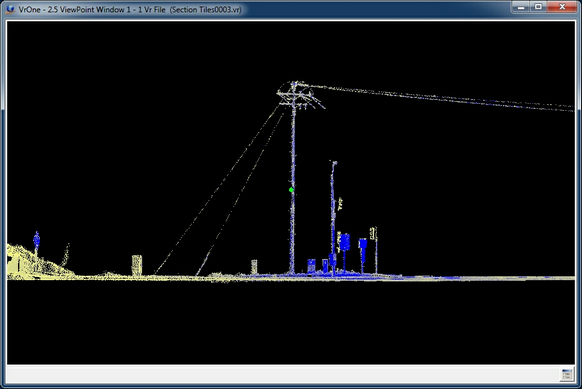The width and height of the screenshot is (582, 389).
Task: Open the VrOne application icon system menu
Action: [10, 9]
